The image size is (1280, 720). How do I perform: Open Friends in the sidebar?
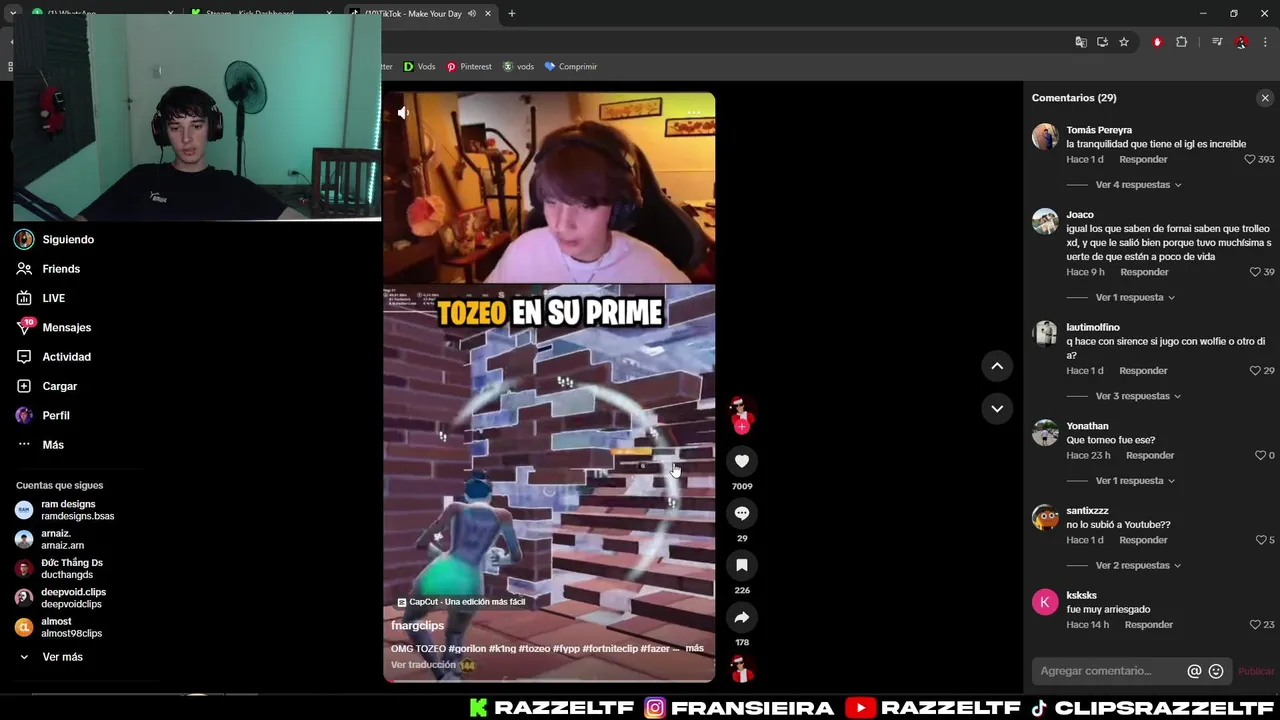pyautogui.click(x=61, y=269)
